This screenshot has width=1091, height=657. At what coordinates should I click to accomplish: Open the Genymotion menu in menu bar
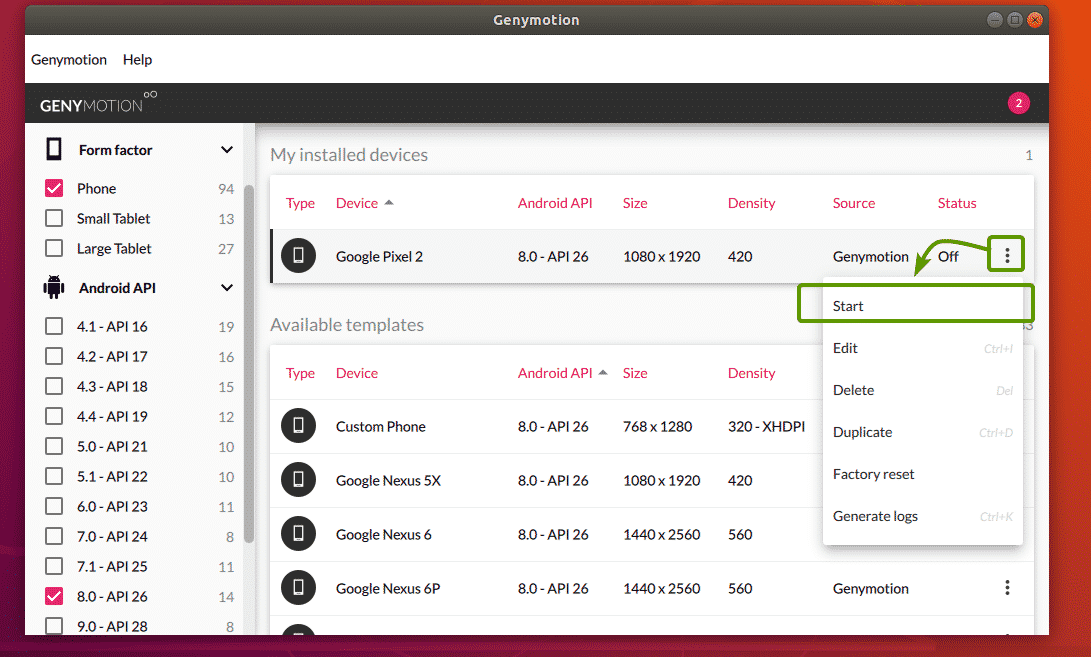coord(69,60)
